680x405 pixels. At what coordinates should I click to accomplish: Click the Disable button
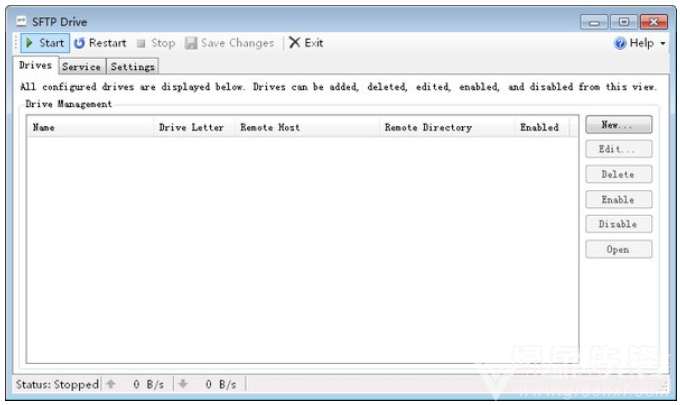(618, 224)
